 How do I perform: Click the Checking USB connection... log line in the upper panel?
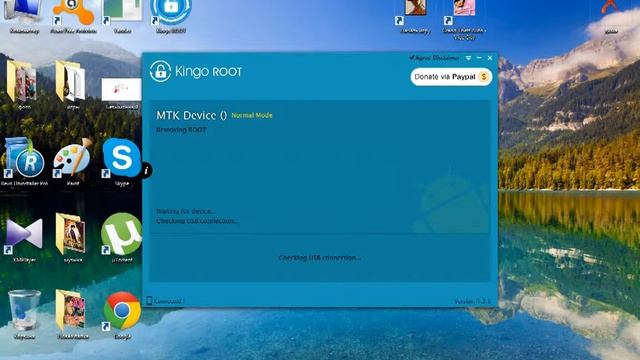[x=198, y=221]
